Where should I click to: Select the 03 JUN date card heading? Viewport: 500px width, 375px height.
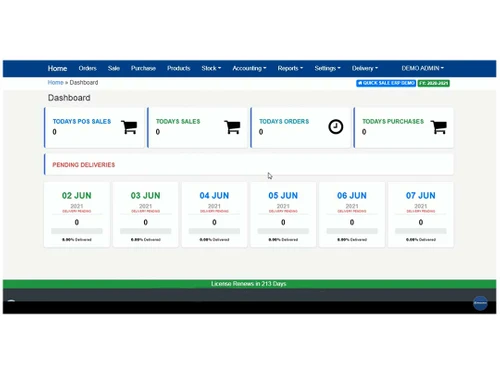[145, 195]
